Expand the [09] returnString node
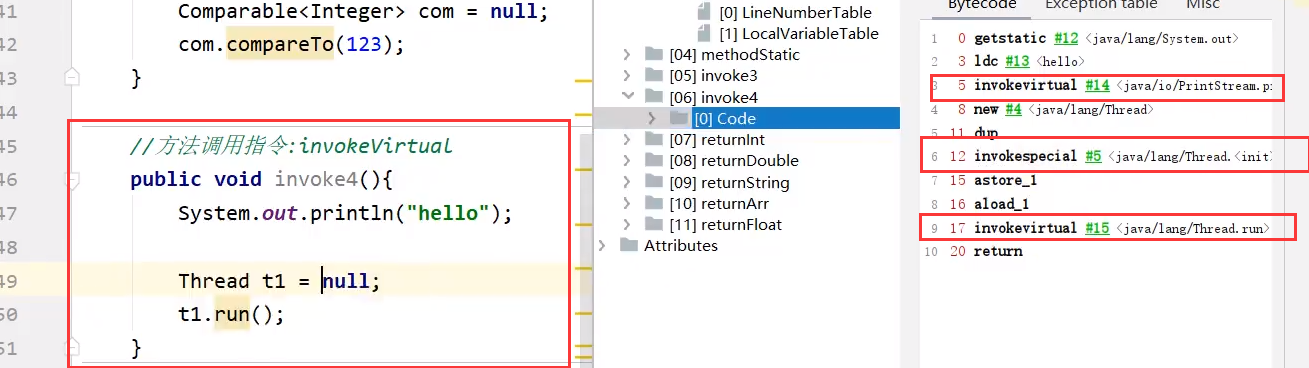1309x368 pixels. tap(627, 183)
